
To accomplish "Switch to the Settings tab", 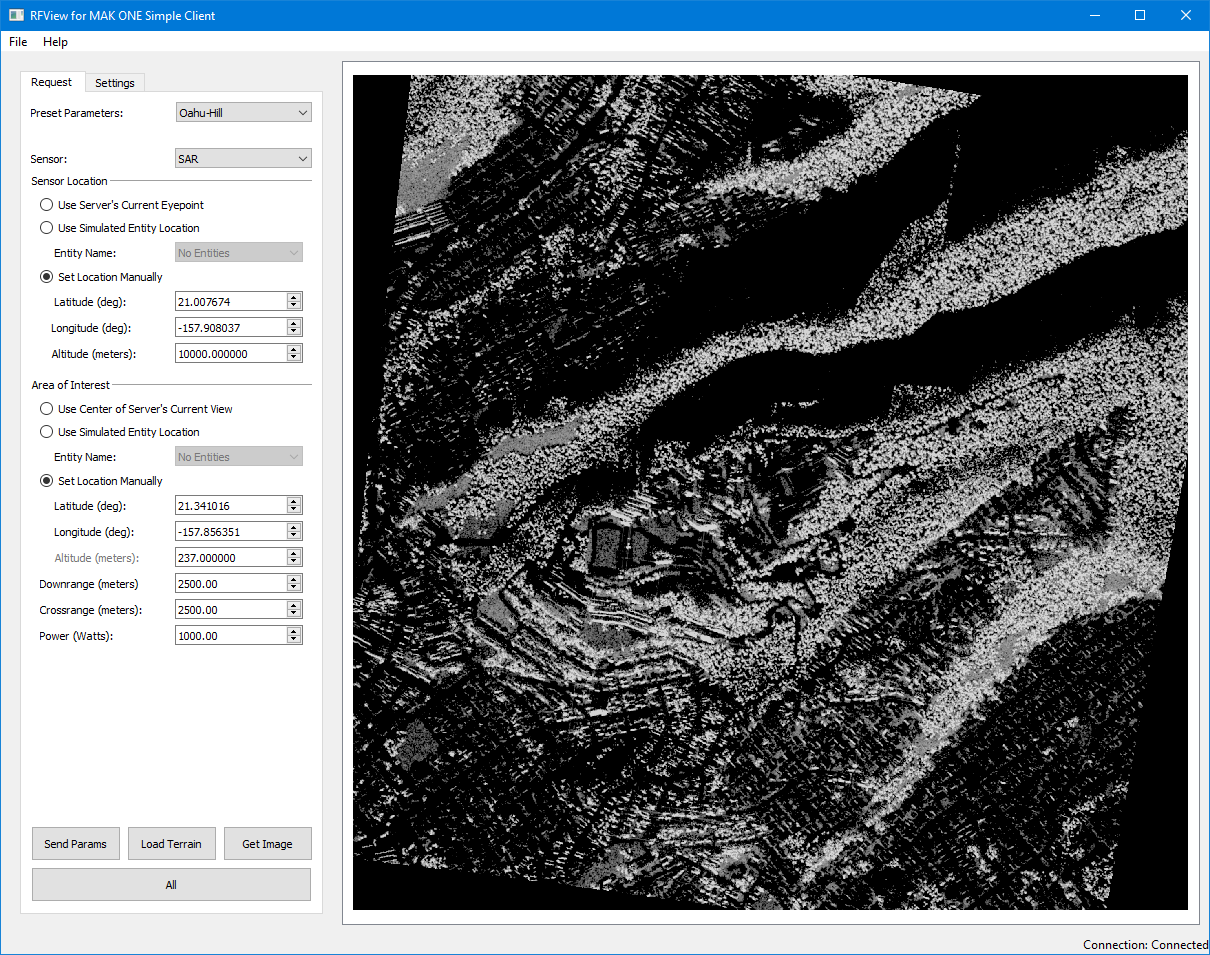I will (x=115, y=83).
